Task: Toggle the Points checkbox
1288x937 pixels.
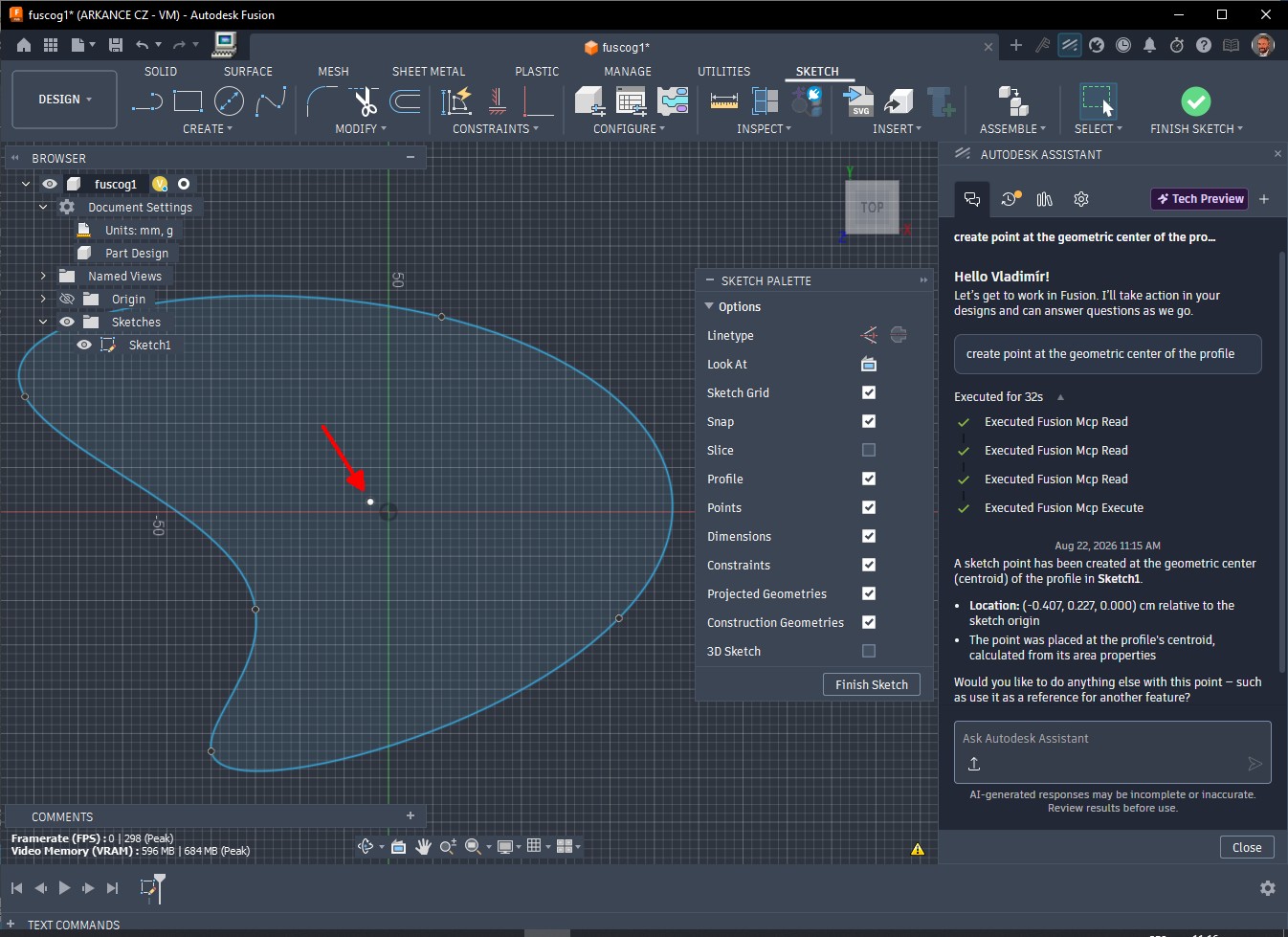Action: (x=869, y=507)
